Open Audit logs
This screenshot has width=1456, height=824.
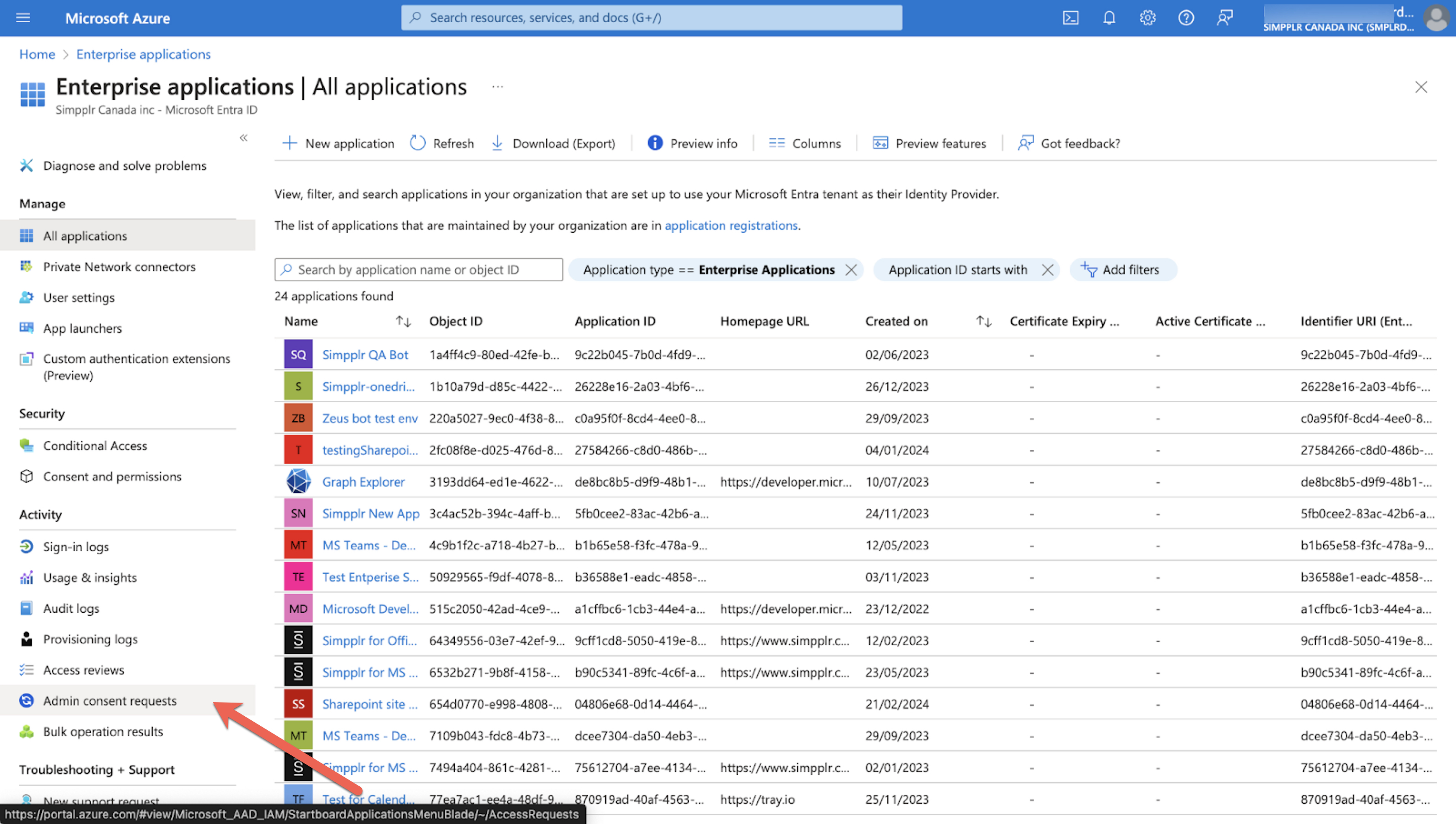pos(71,608)
